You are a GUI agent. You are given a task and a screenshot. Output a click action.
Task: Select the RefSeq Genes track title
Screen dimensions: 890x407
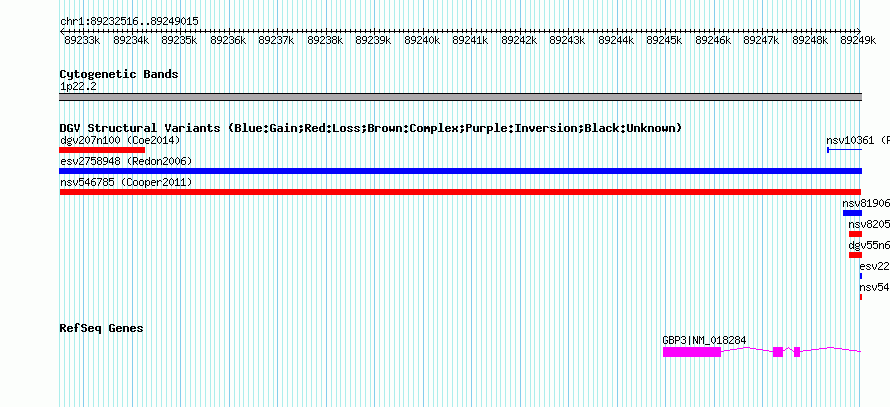[102, 329]
